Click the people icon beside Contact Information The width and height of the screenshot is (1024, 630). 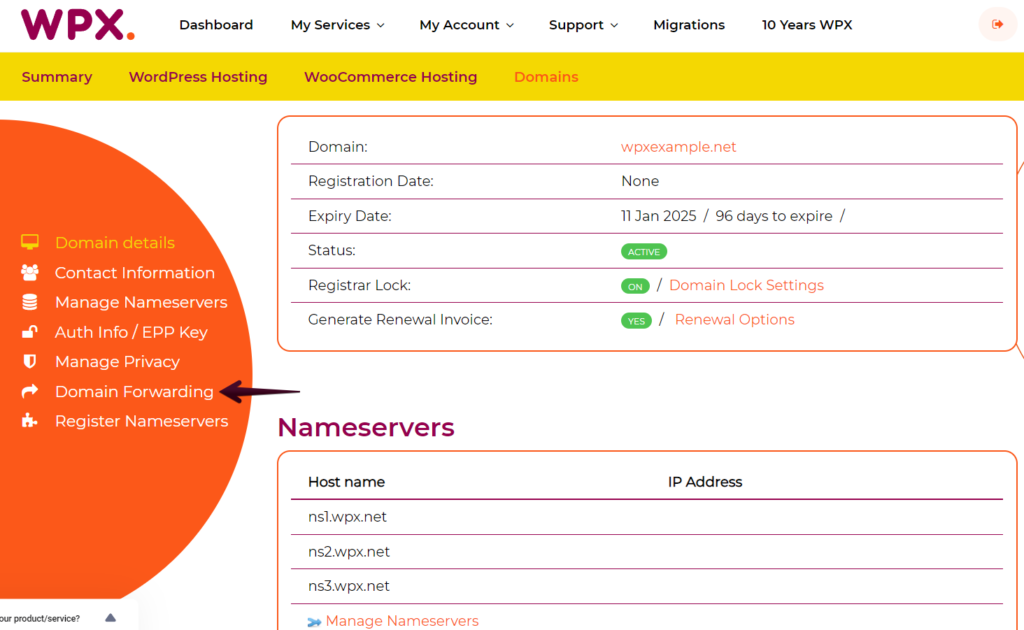point(29,273)
